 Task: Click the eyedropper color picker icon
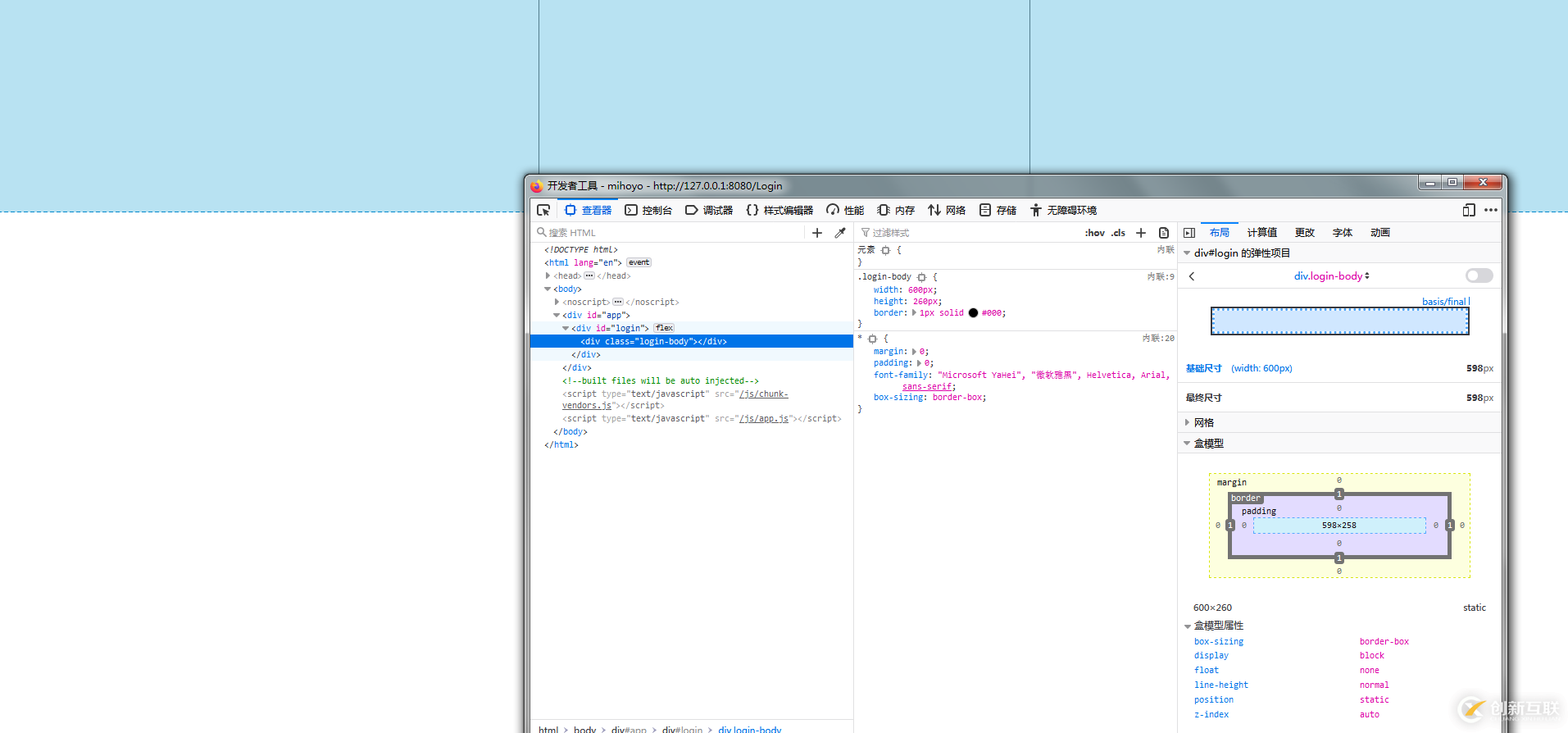(x=840, y=233)
